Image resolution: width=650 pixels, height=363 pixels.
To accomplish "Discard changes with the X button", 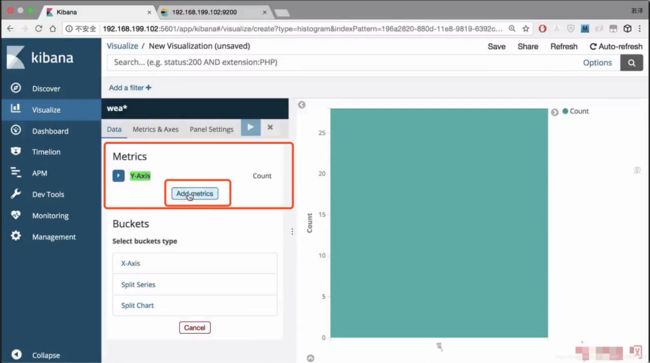I will point(270,127).
